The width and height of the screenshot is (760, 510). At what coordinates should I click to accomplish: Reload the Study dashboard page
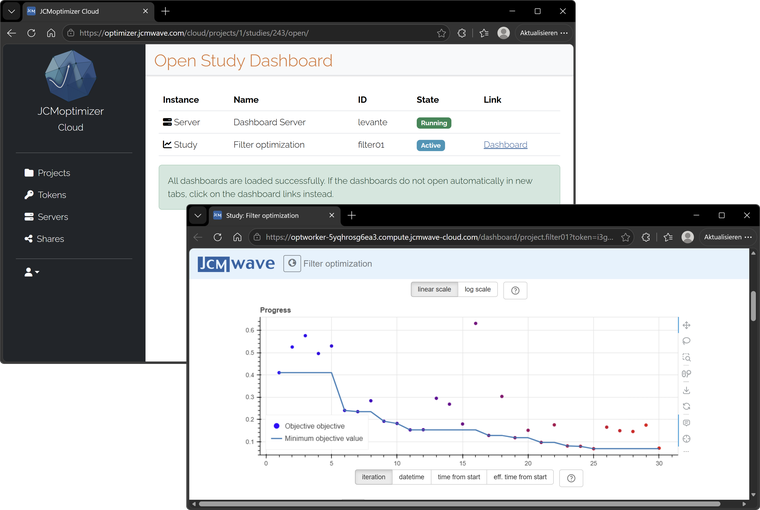(x=218, y=237)
